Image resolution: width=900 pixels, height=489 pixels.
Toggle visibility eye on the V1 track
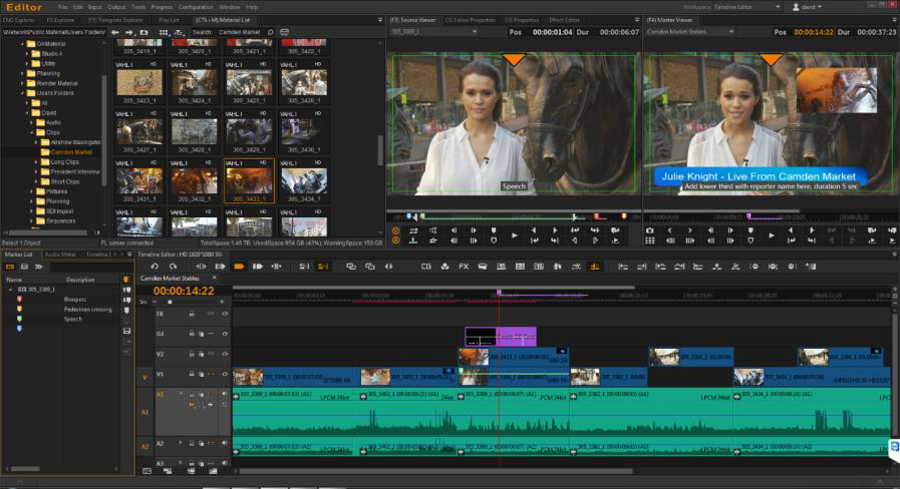(x=225, y=373)
